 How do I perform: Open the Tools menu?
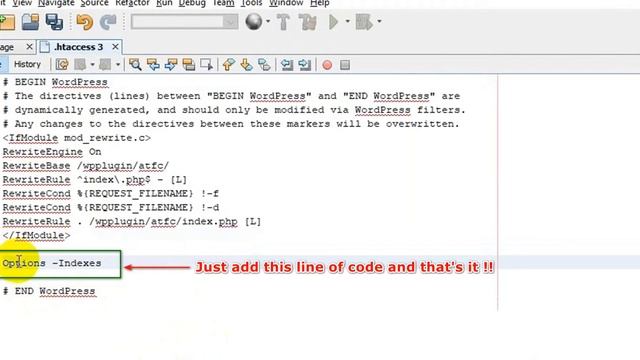click(251, 3)
